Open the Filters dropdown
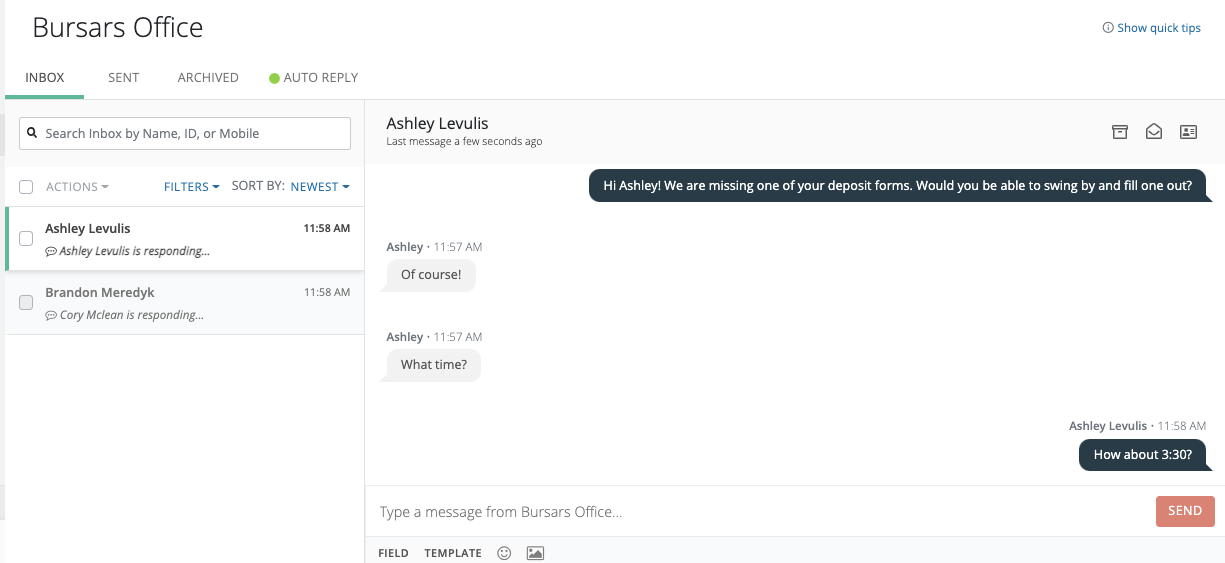This screenshot has height=563, width=1225. point(191,187)
